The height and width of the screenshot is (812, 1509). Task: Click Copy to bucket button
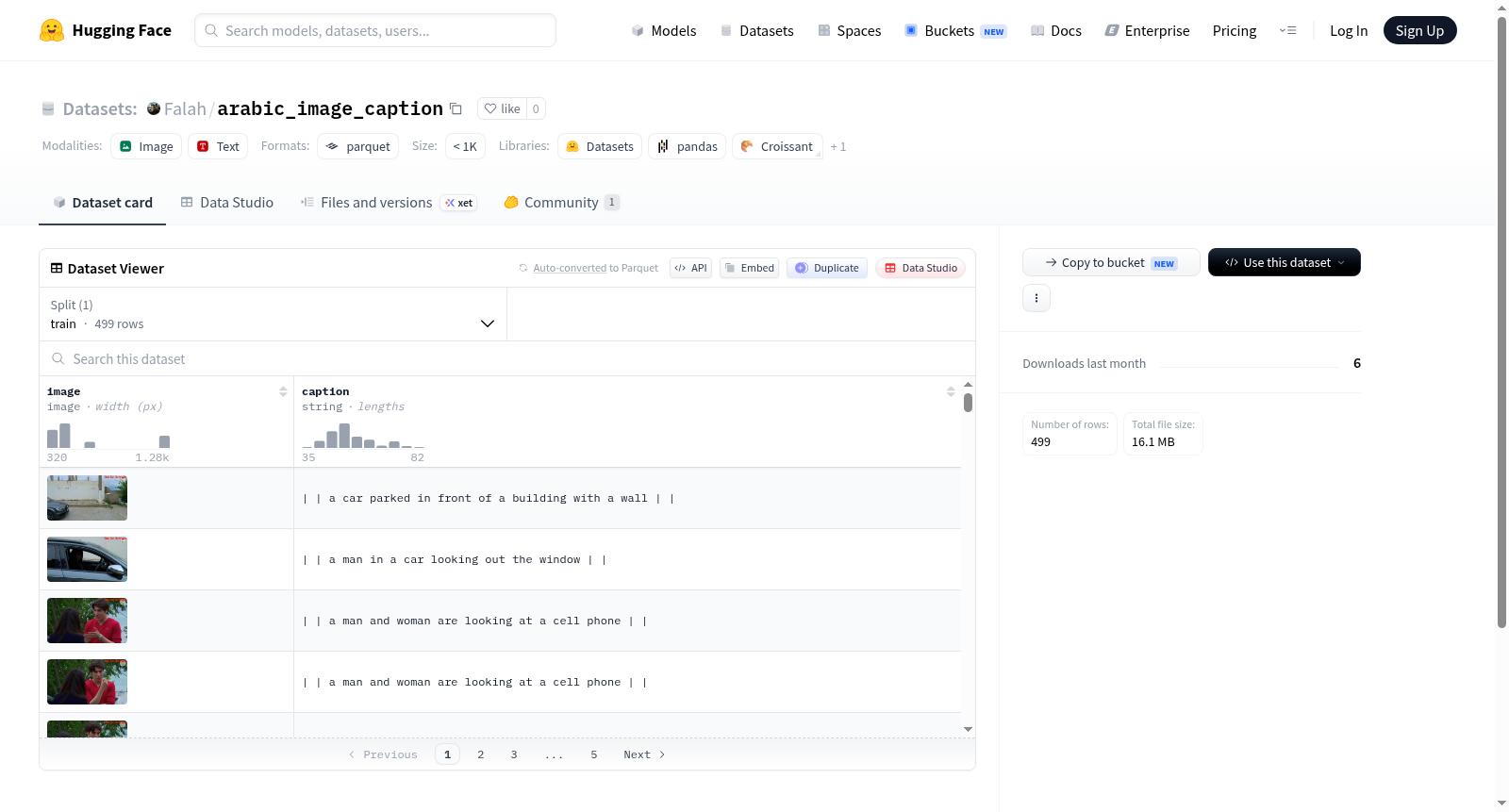(1111, 262)
